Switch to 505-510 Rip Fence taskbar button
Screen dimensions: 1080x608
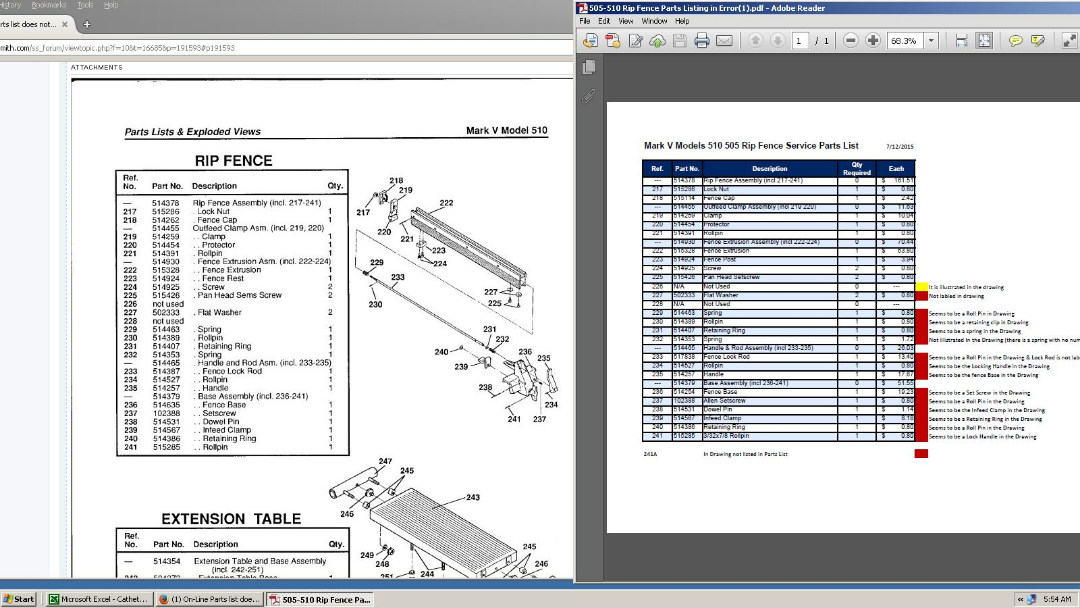pos(320,599)
